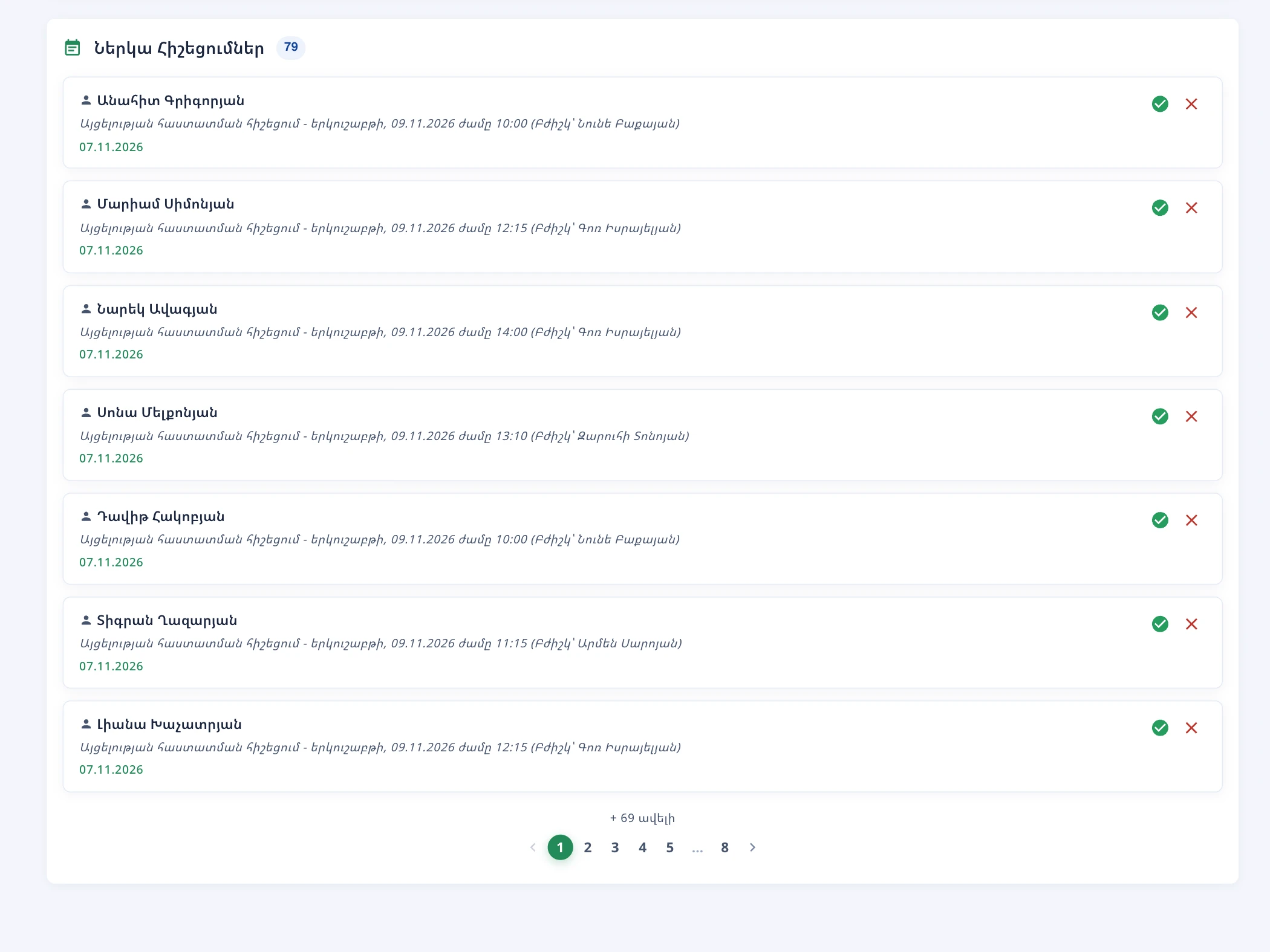Jump to last page 8

point(725,847)
